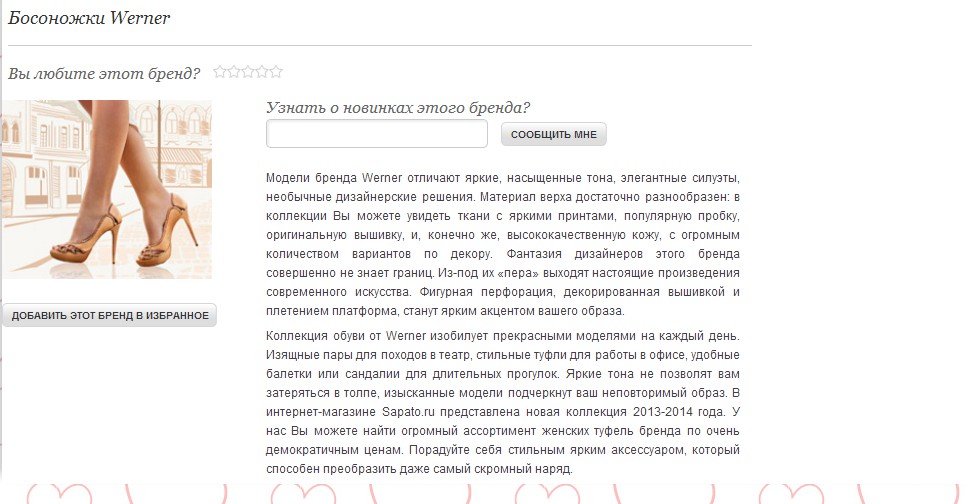Click the email field for brand news
The width and height of the screenshot is (972, 504).
tap(377, 134)
